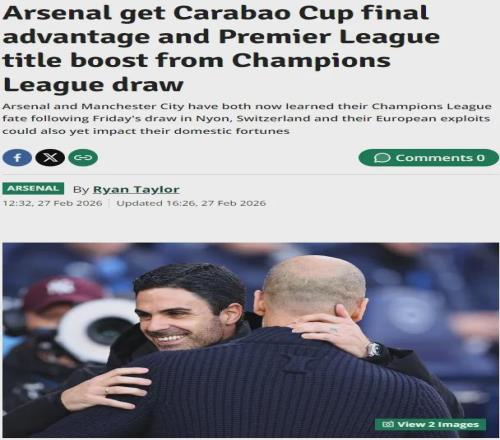Image resolution: width=500 pixels, height=440 pixels.
Task: Select the Updated 16:26 timestamp
Action: pyautogui.click(x=191, y=203)
